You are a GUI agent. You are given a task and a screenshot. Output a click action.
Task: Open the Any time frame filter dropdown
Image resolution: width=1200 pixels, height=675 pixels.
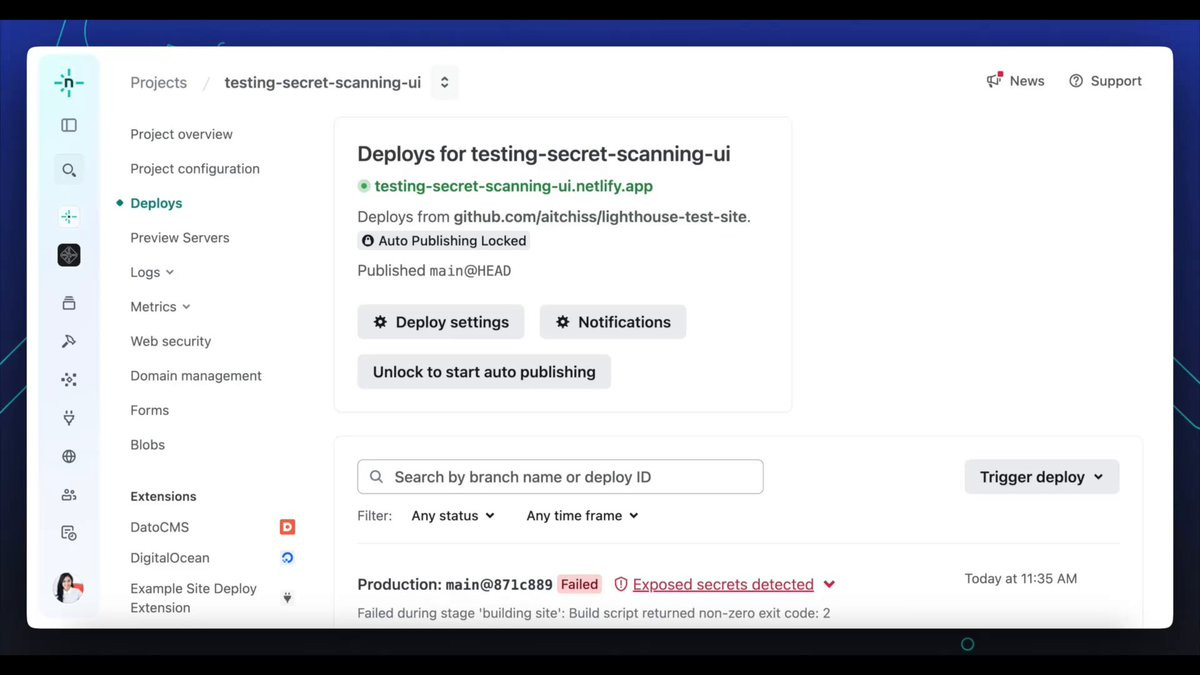tap(582, 516)
